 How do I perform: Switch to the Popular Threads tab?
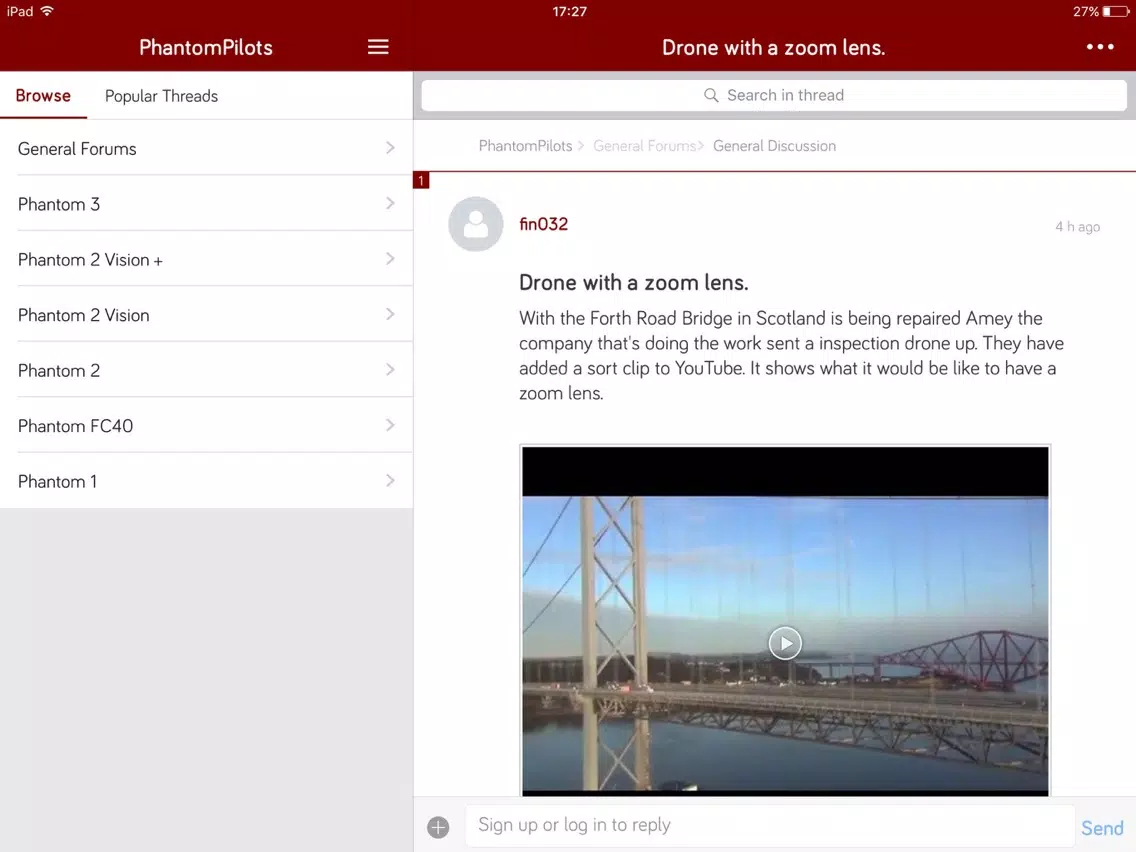[x=161, y=96]
